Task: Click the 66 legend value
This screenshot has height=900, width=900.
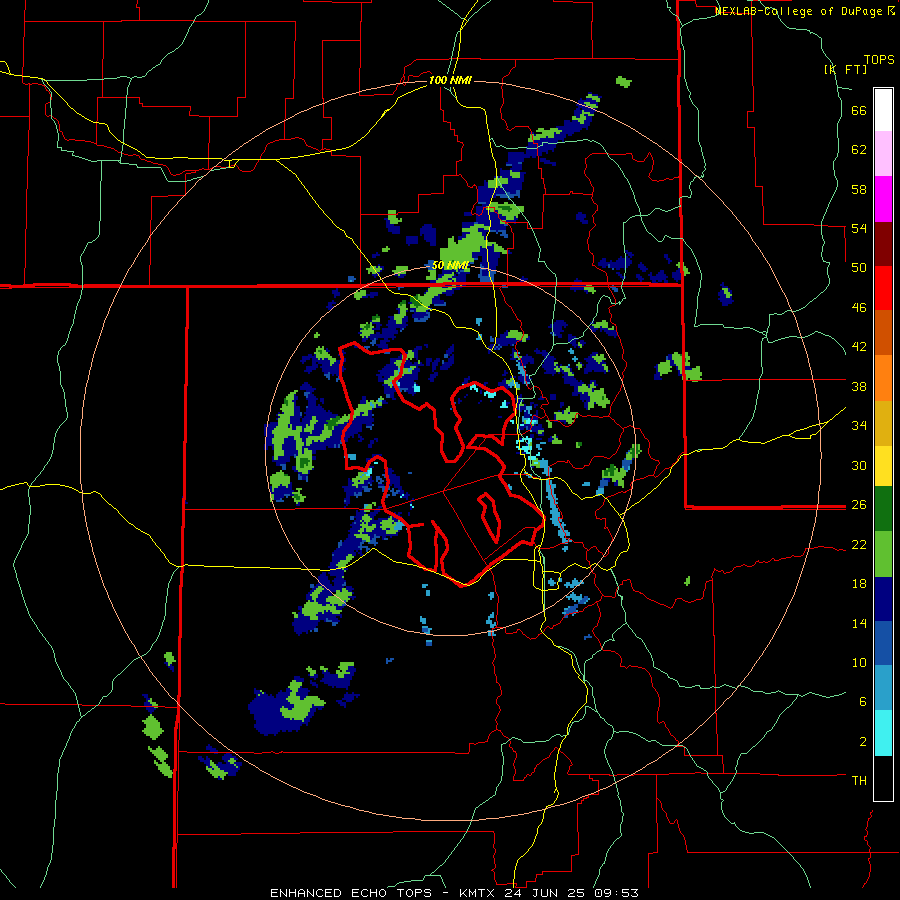Action: click(859, 111)
